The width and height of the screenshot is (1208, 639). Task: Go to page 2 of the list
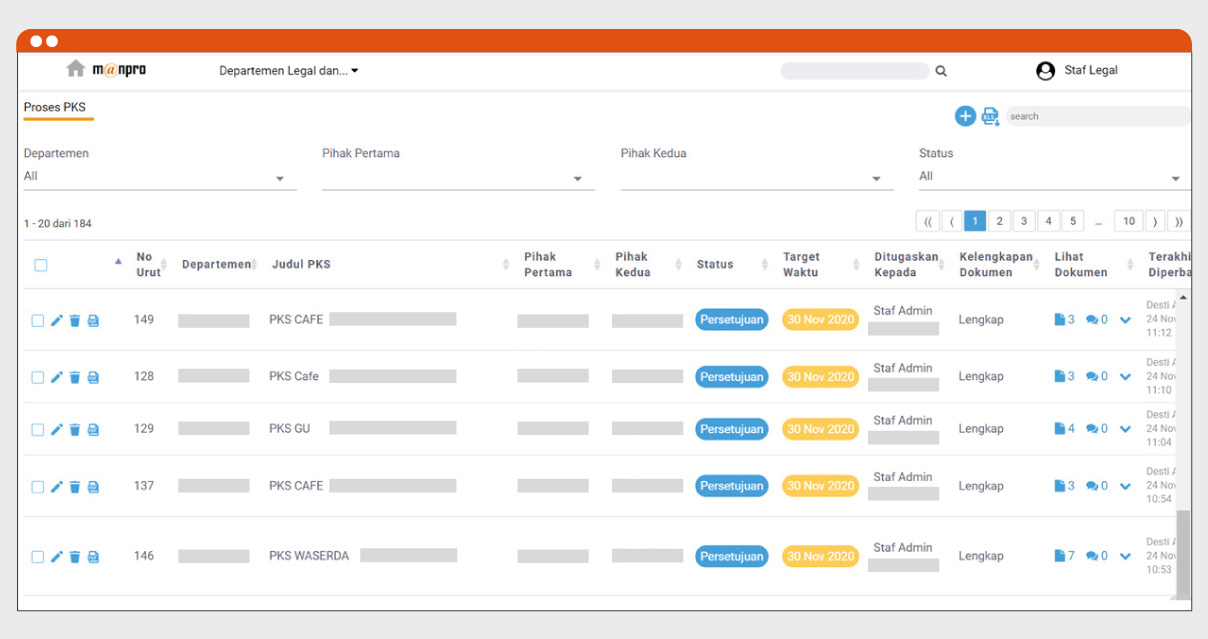(x=999, y=221)
